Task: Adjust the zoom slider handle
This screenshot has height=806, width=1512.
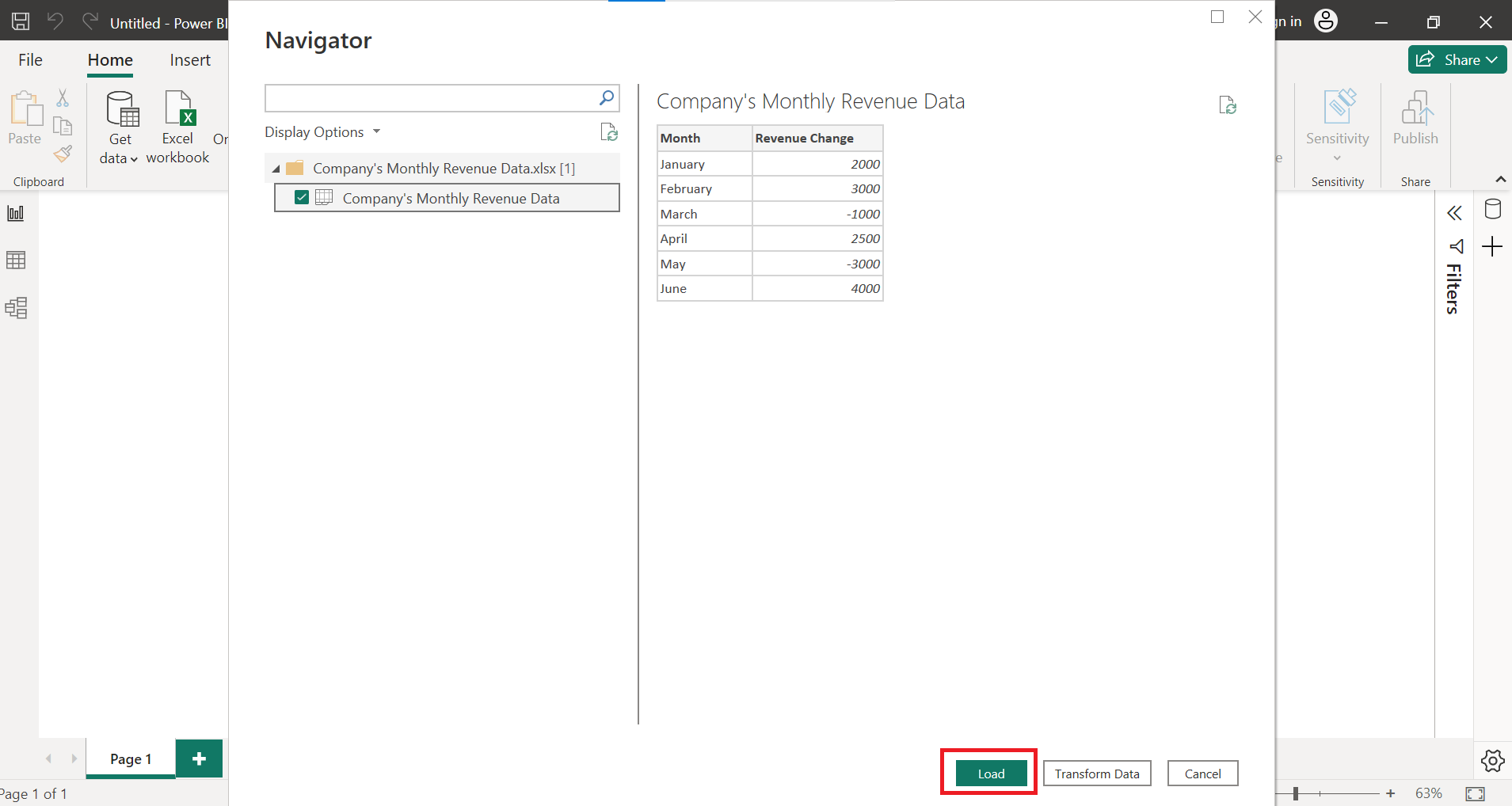Action: point(1296,793)
